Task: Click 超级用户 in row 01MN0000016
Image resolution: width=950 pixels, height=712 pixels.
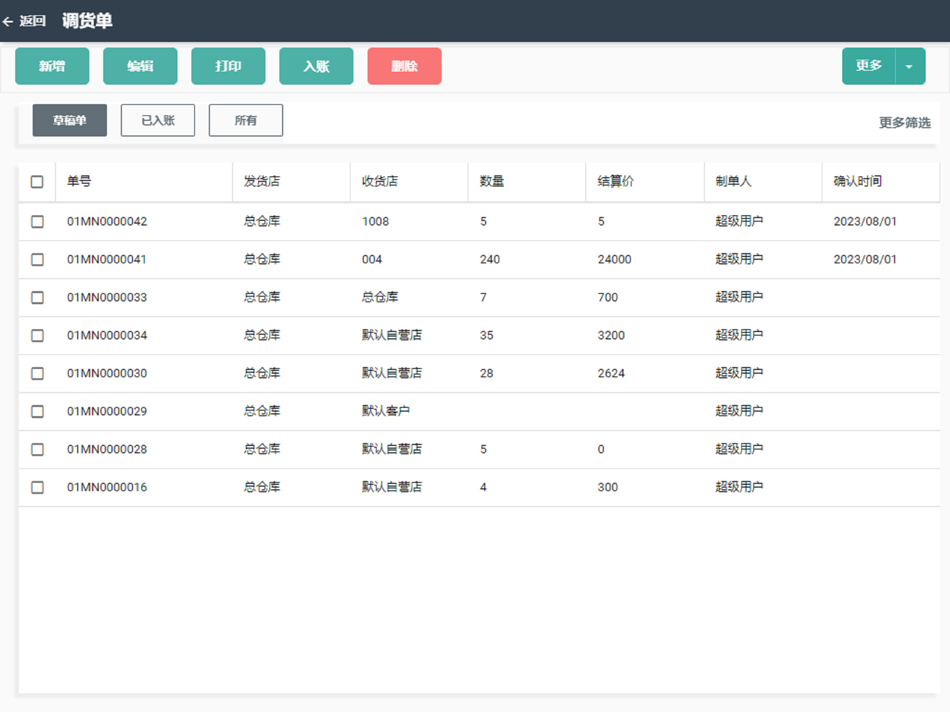Action: (x=739, y=487)
